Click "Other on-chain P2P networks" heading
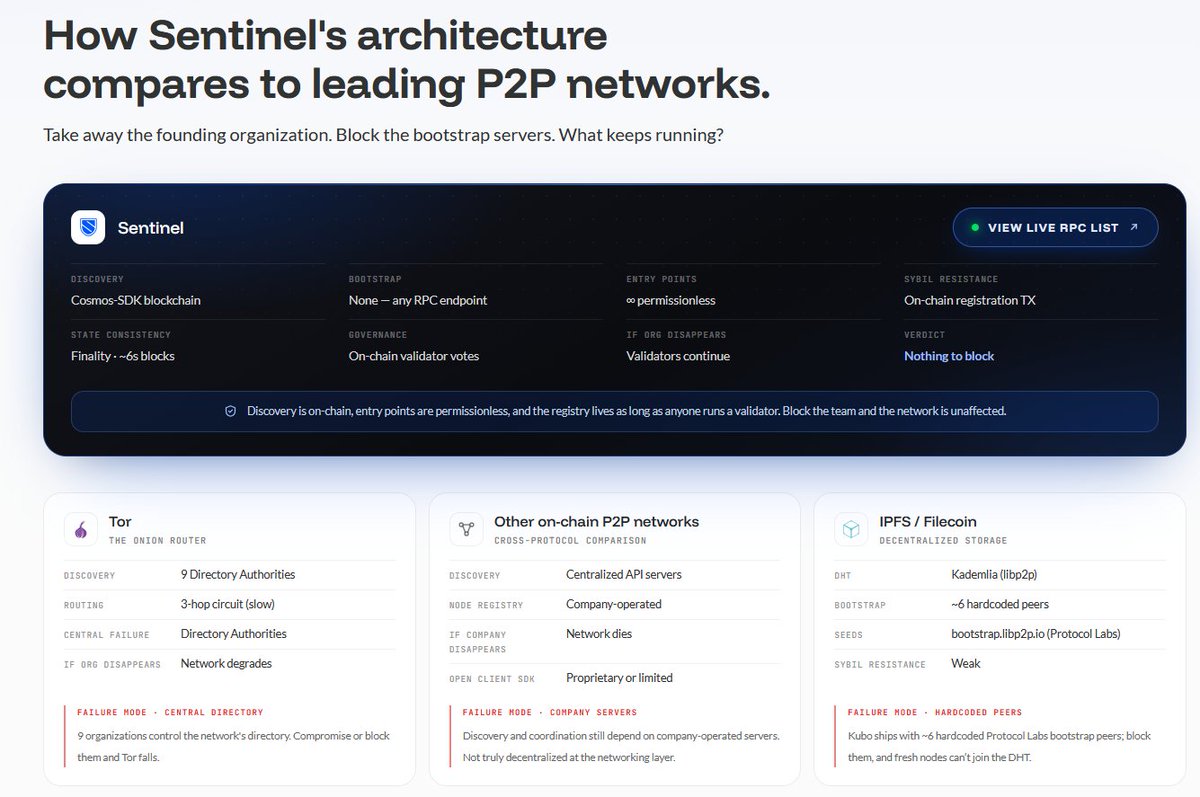The width and height of the screenshot is (1200, 797). coord(596,521)
